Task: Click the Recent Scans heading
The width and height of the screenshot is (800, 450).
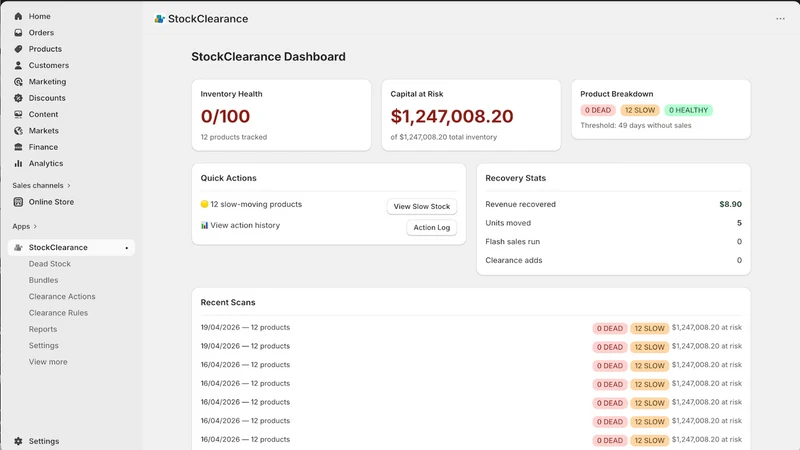Action: (228, 303)
